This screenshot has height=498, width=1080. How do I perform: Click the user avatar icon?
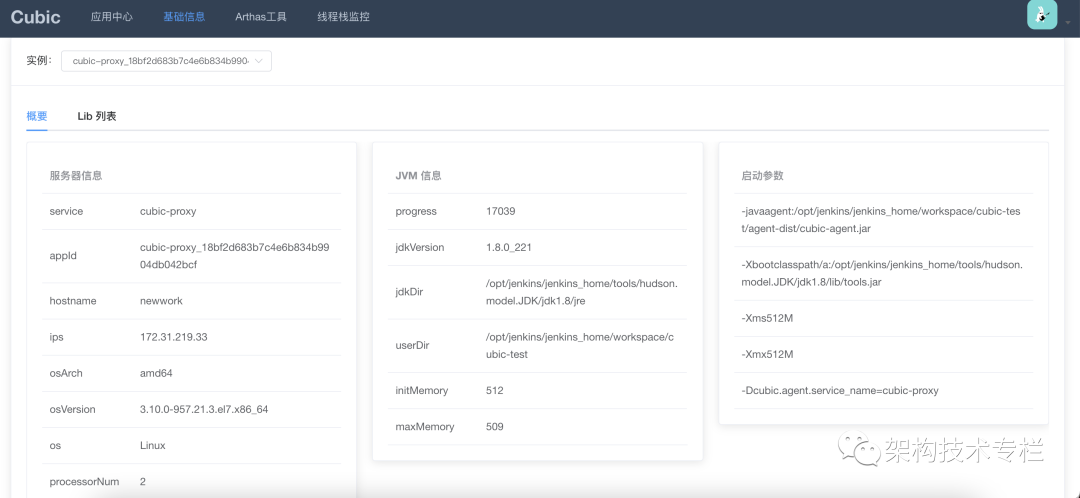point(1042,14)
